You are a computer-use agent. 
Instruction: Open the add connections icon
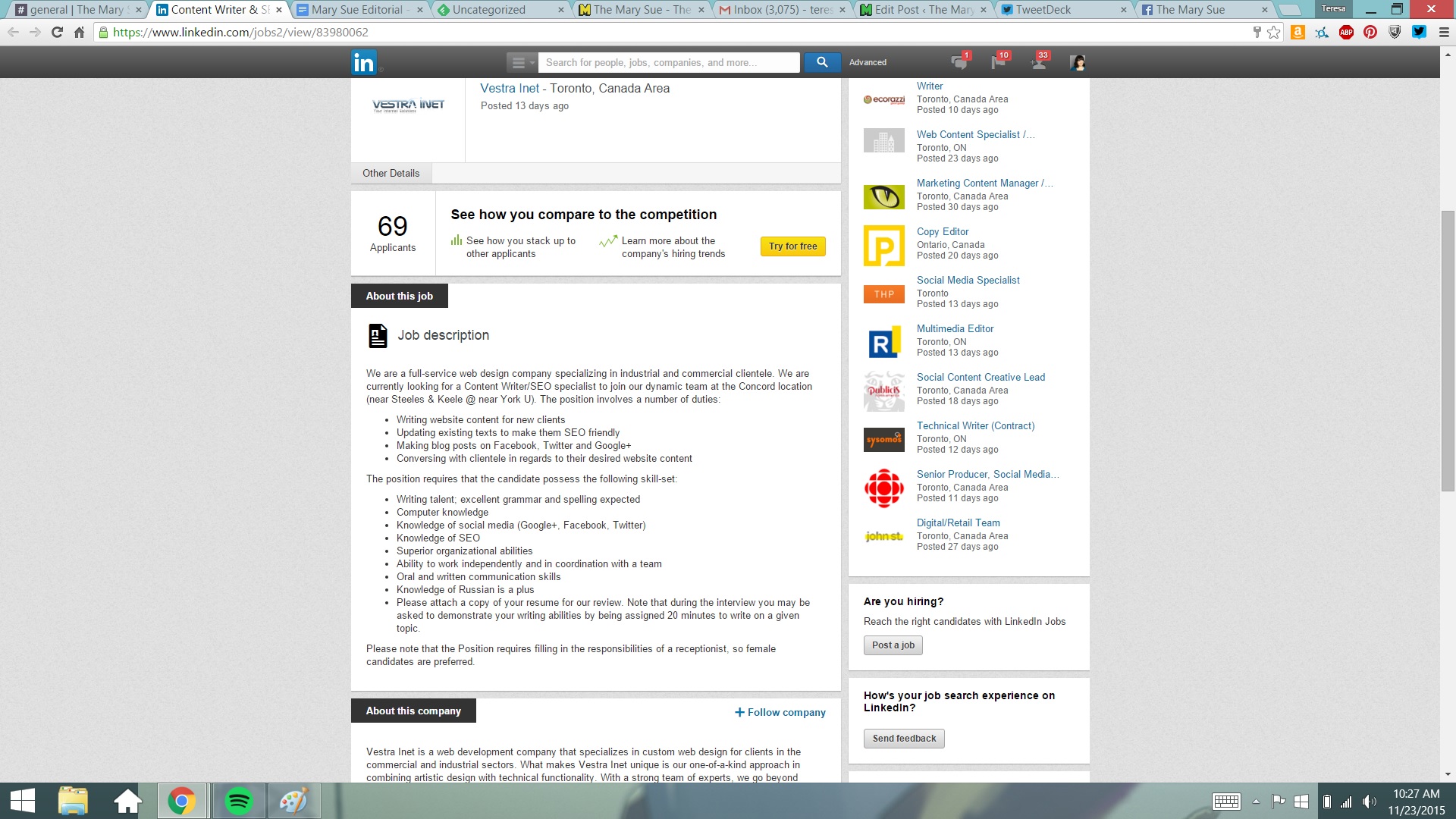point(1039,63)
